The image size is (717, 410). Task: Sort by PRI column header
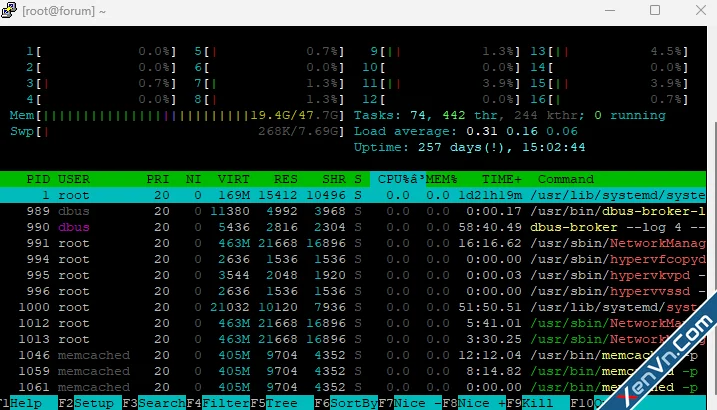click(158, 179)
